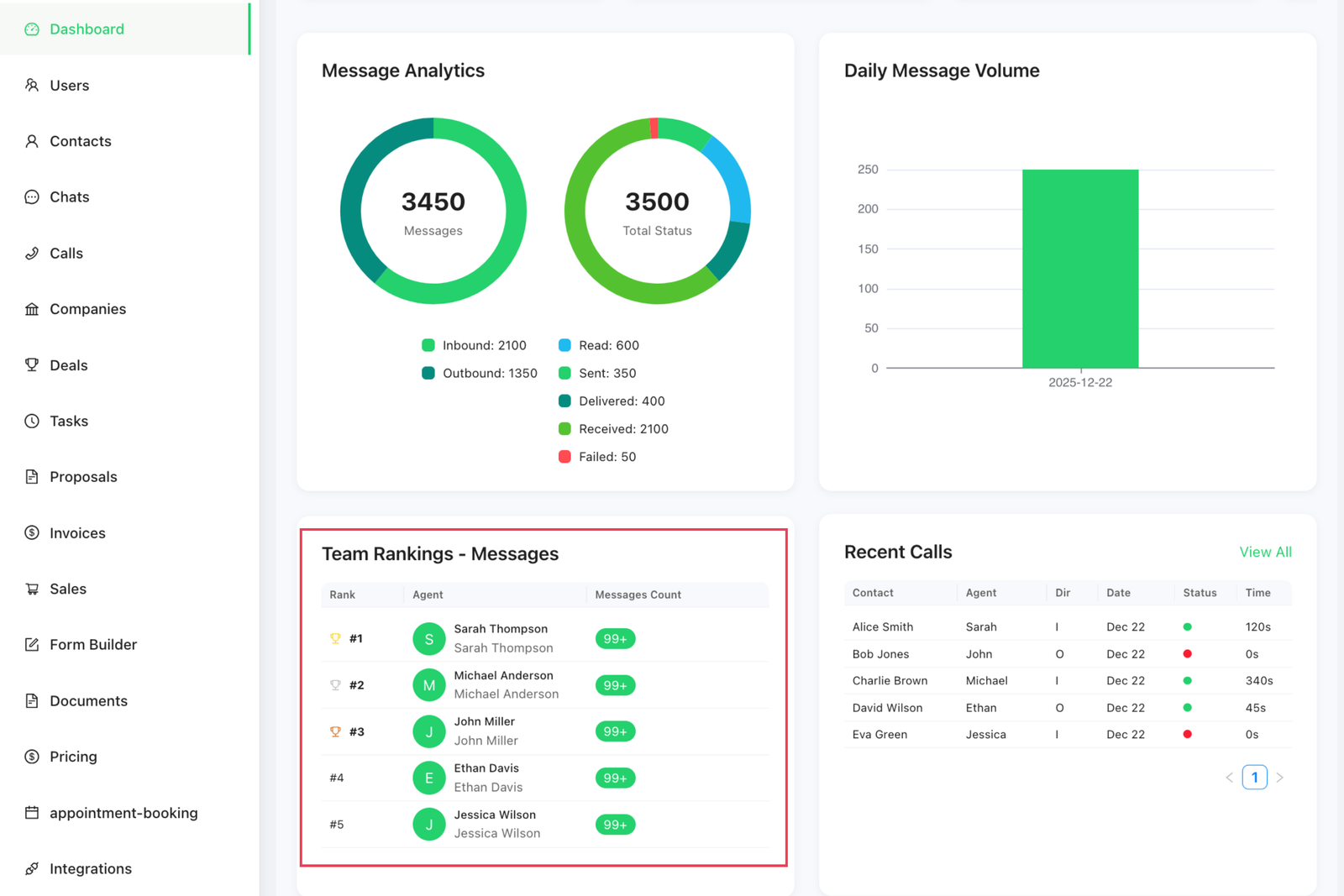Open the Pricing section
The width and height of the screenshot is (1344, 896).
[x=72, y=756]
